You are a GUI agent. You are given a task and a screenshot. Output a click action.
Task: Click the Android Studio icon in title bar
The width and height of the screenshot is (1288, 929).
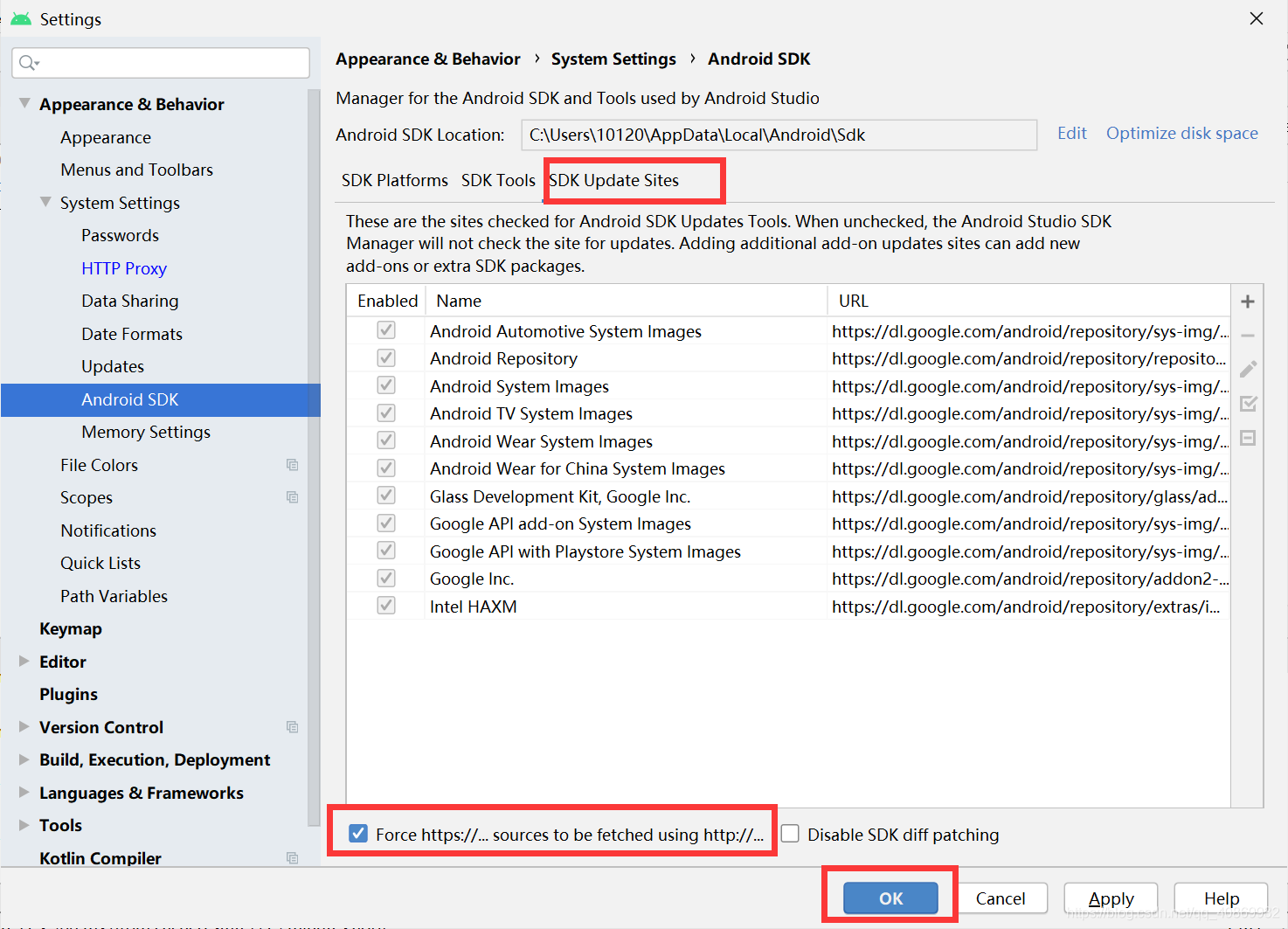(21, 18)
